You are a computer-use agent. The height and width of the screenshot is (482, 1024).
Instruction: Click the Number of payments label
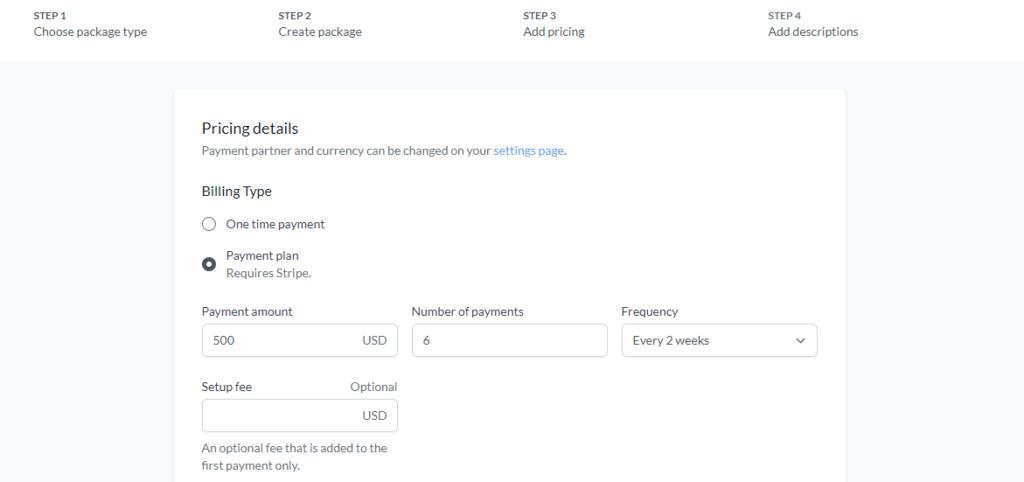click(468, 312)
